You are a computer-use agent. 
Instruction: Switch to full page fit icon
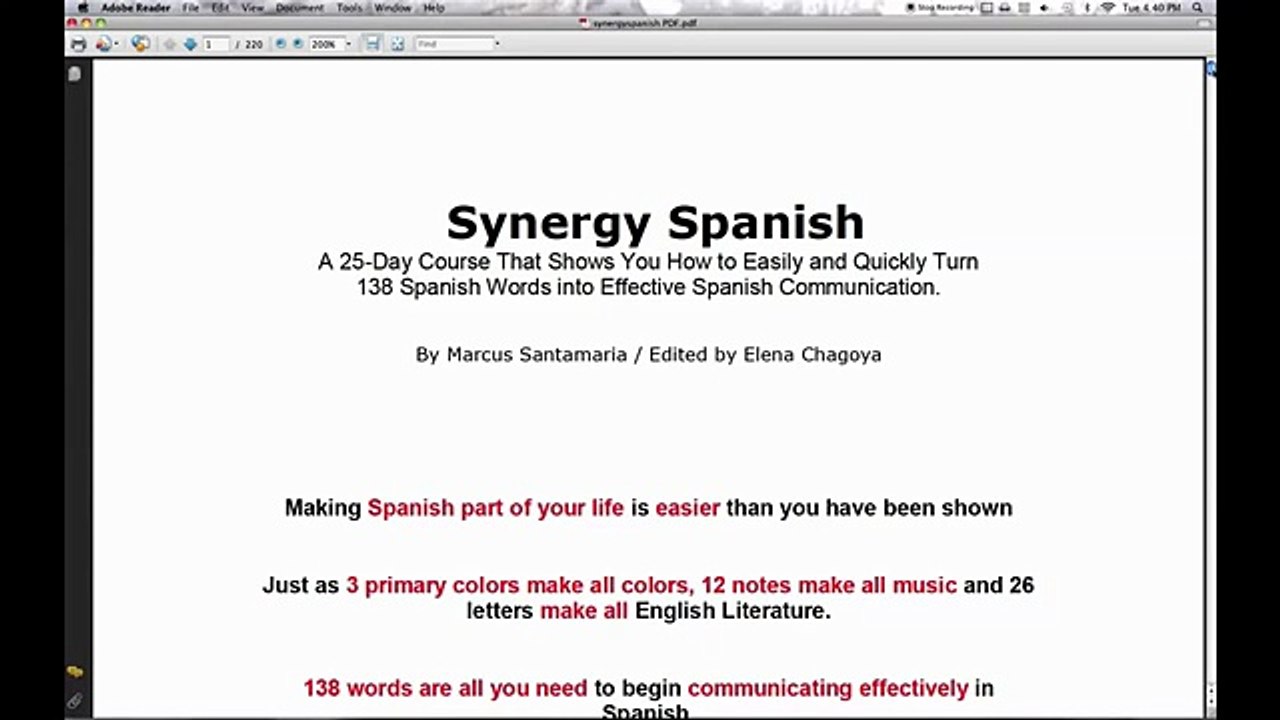397,44
